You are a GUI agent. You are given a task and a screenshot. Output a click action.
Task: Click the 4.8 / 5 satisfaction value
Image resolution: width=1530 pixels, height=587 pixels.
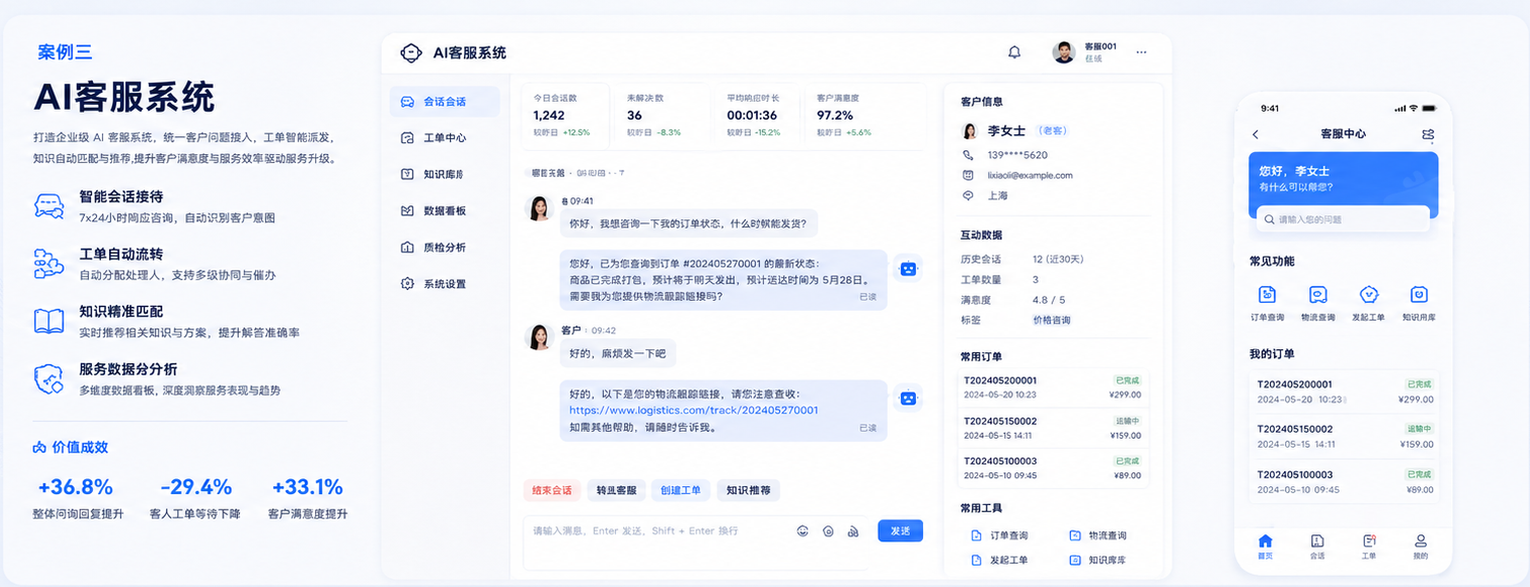1049,300
